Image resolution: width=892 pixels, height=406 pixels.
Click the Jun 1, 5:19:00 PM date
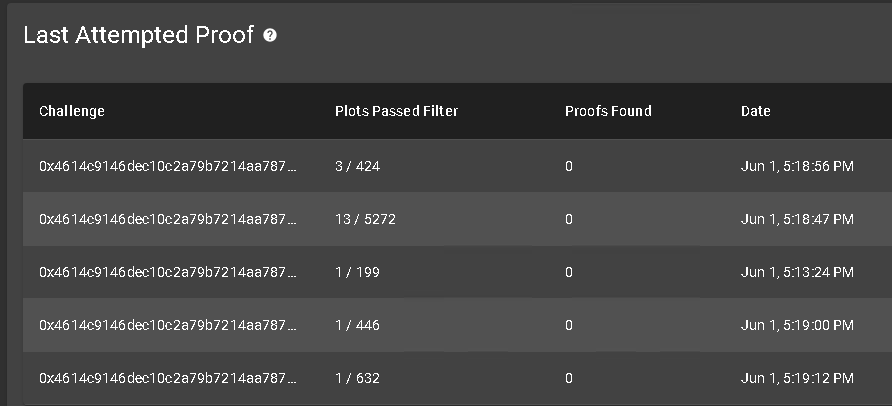pyautogui.click(x=797, y=325)
